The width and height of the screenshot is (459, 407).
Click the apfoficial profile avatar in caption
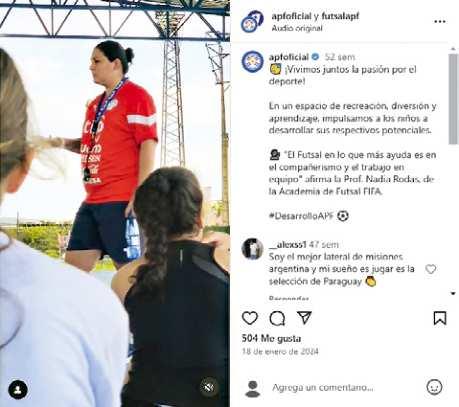pyautogui.click(x=252, y=62)
